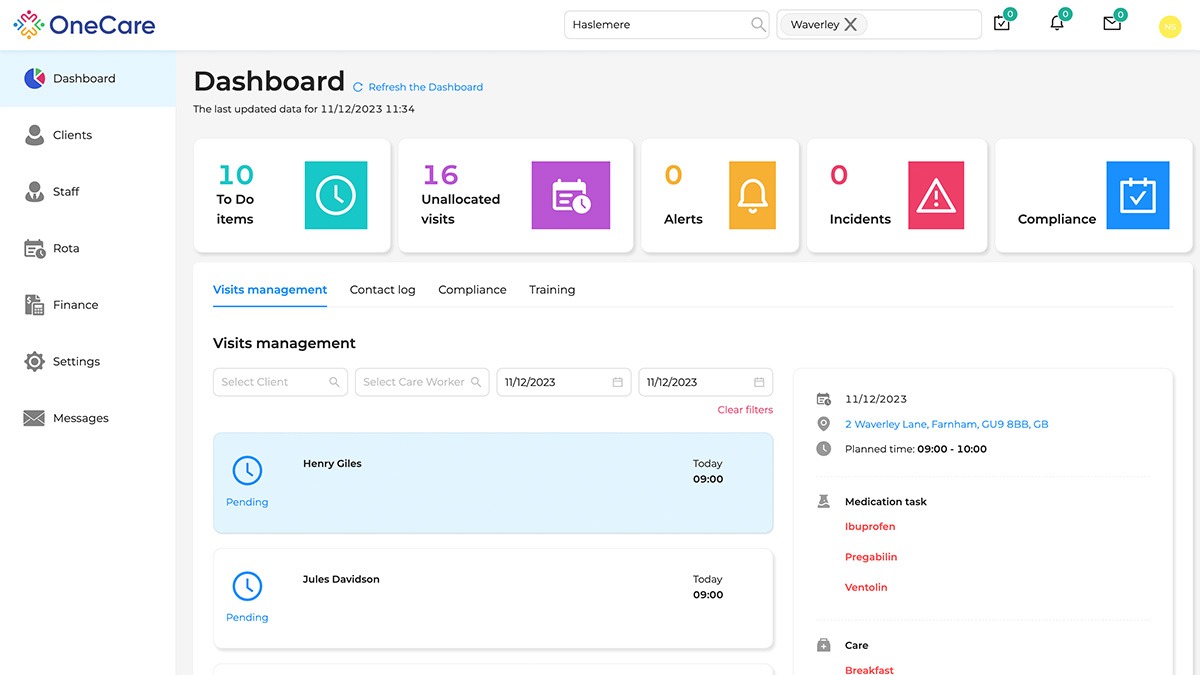1200x675 pixels.
Task: Open the envelope inbox icon in header
Action: (1112, 24)
